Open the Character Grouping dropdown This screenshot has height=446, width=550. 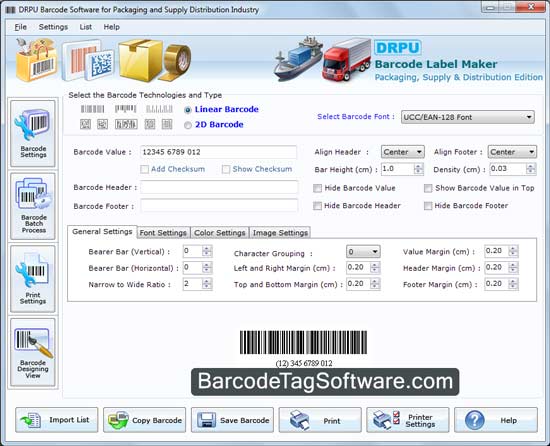(x=363, y=251)
